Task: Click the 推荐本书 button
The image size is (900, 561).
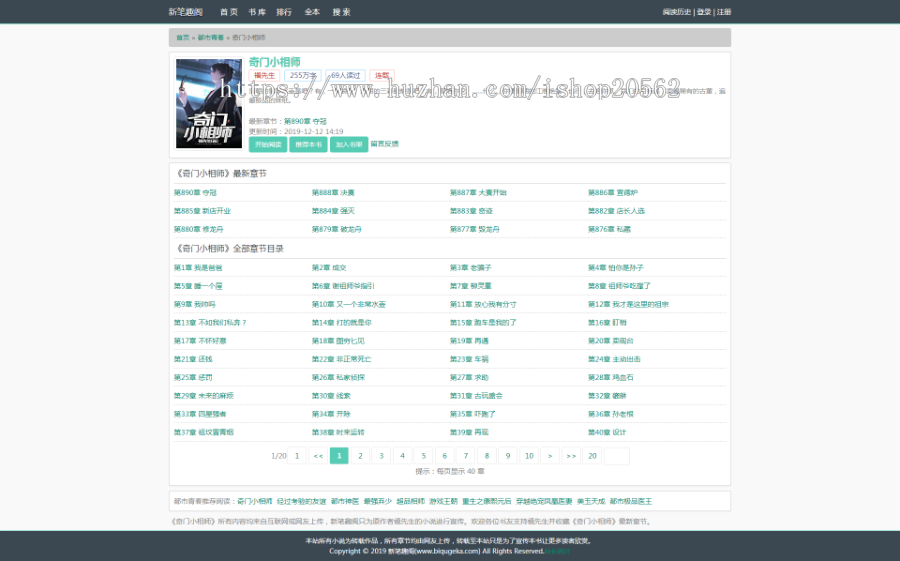Action: (x=308, y=144)
